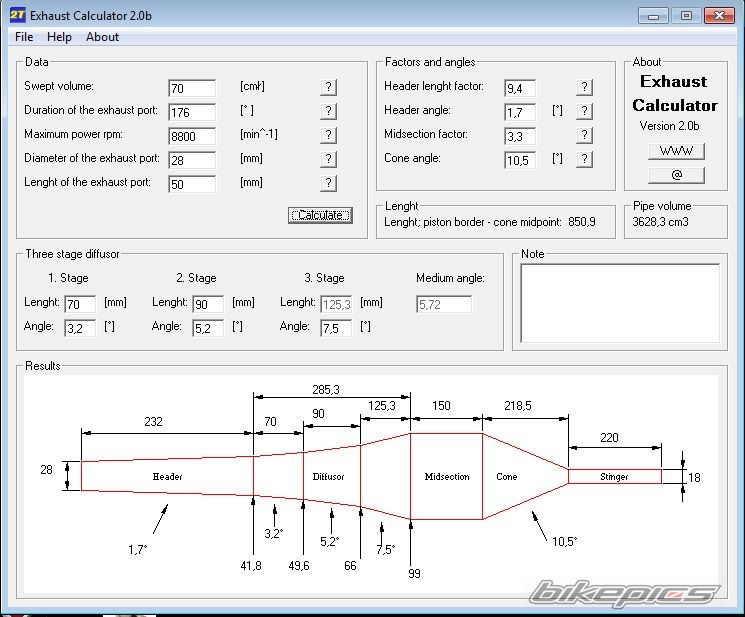This screenshot has width=745, height=617.
Task: Click inside the Note text area
Action: [x=620, y=303]
